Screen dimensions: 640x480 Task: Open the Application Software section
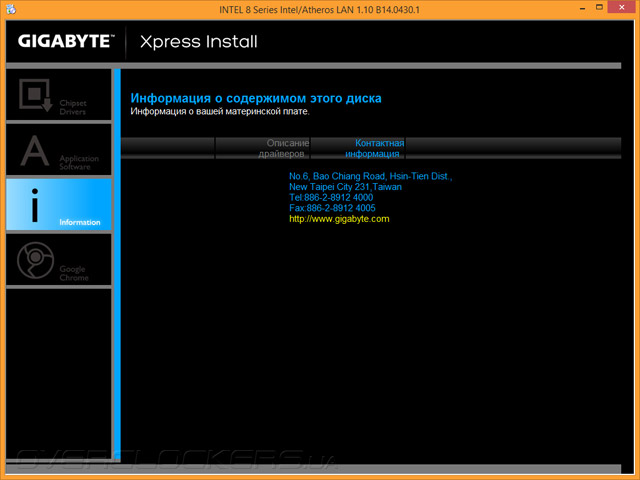59,150
